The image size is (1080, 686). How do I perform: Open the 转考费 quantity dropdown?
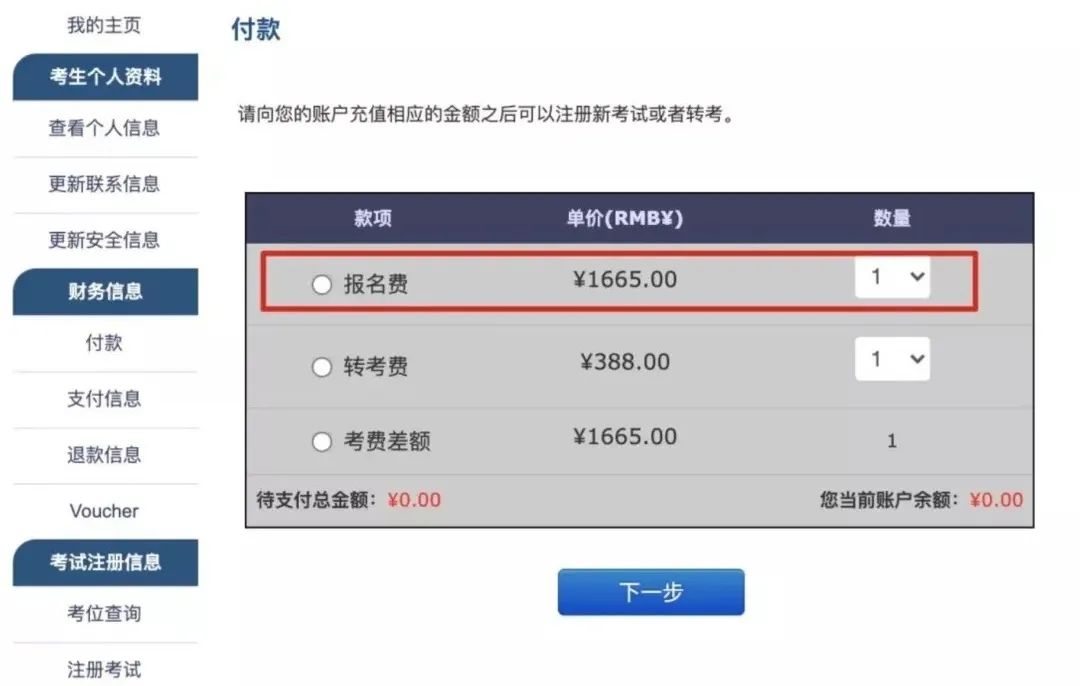[x=892, y=359]
